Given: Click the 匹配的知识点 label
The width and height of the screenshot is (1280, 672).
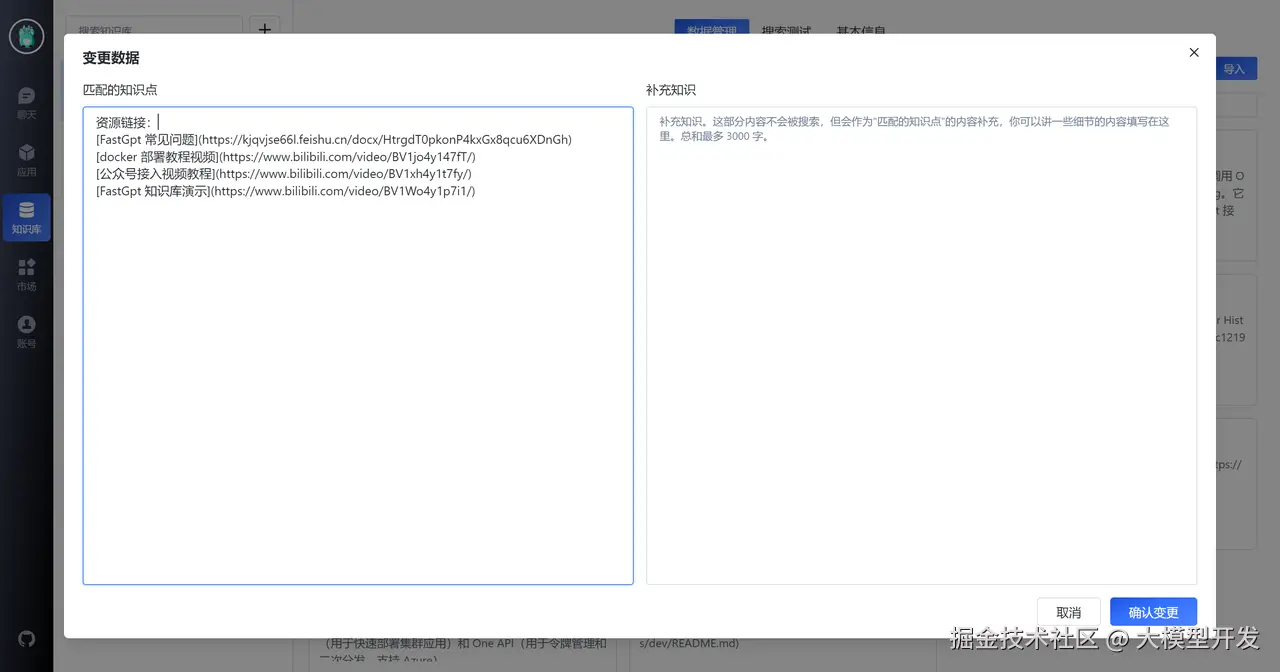Looking at the screenshot, I should coord(120,90).
